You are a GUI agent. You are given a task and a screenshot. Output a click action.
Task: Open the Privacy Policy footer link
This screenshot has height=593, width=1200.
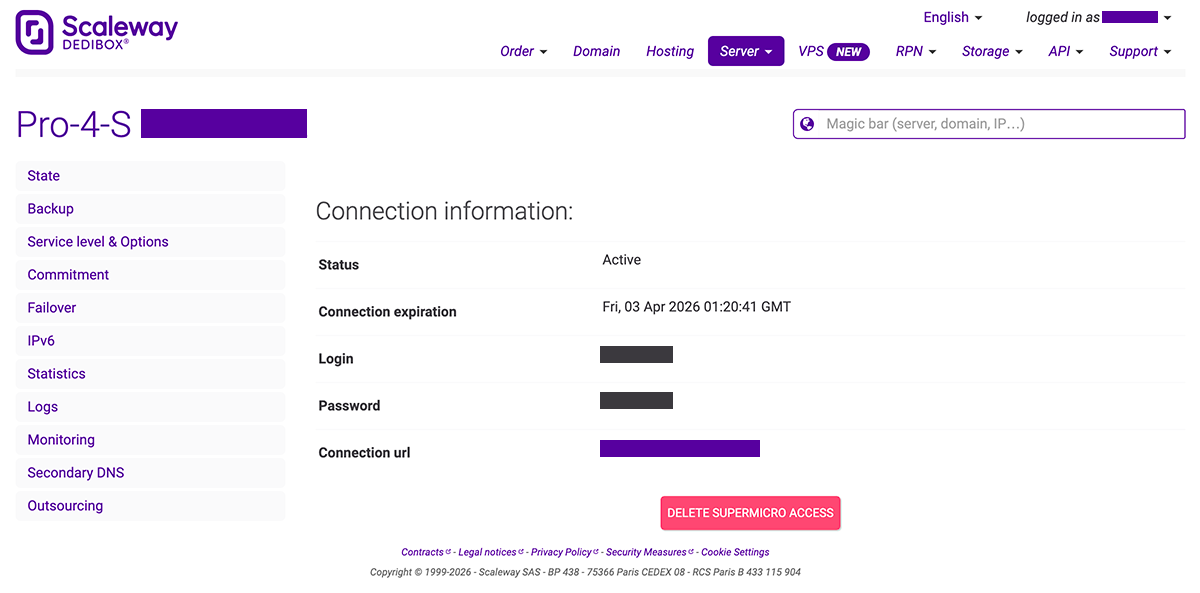click(x=561, y=552)
